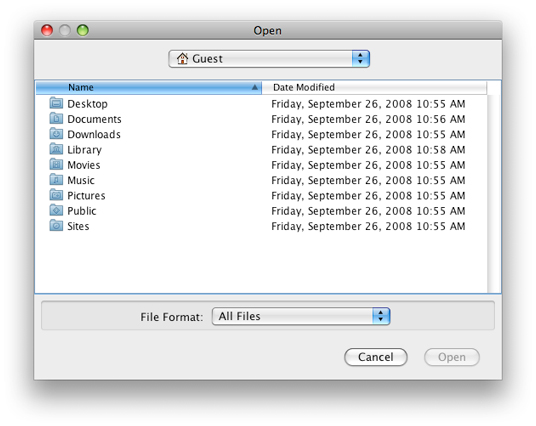Click the green zoom window button

click(83, 30)
